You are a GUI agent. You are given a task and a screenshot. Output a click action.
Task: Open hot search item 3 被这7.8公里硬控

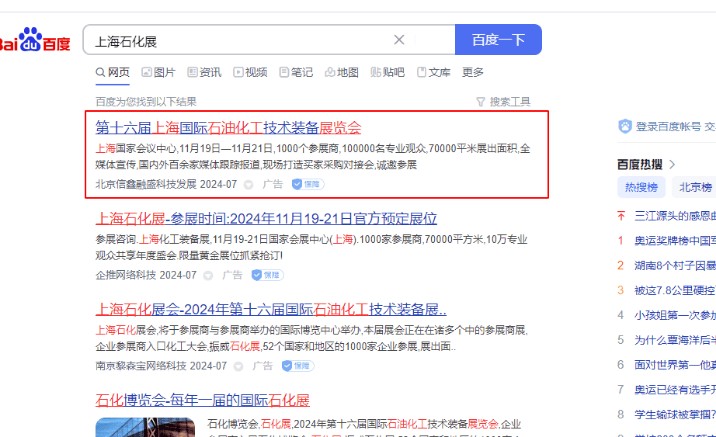click(x=675, y=290)
